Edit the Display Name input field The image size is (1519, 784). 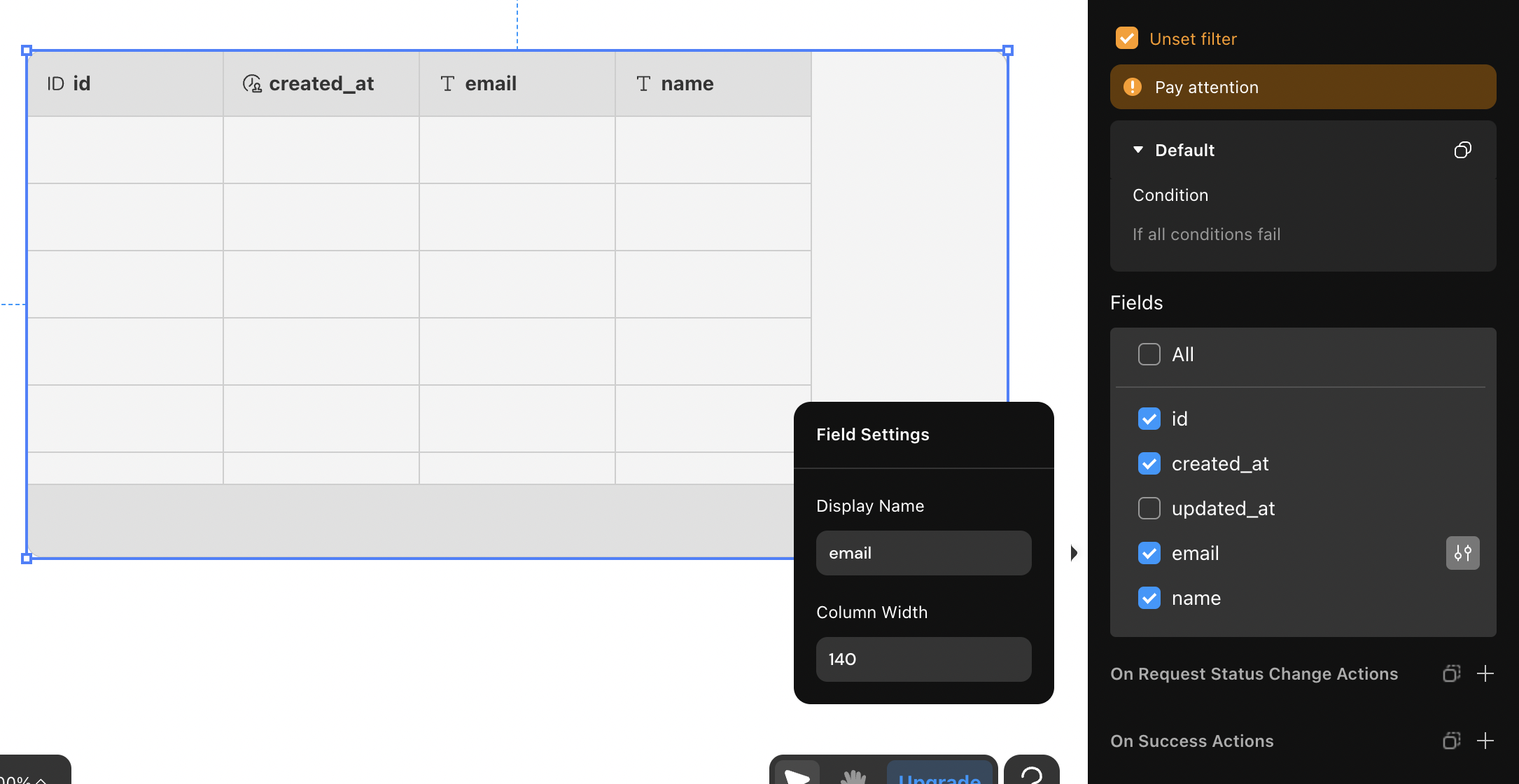(x=923, y=553)
